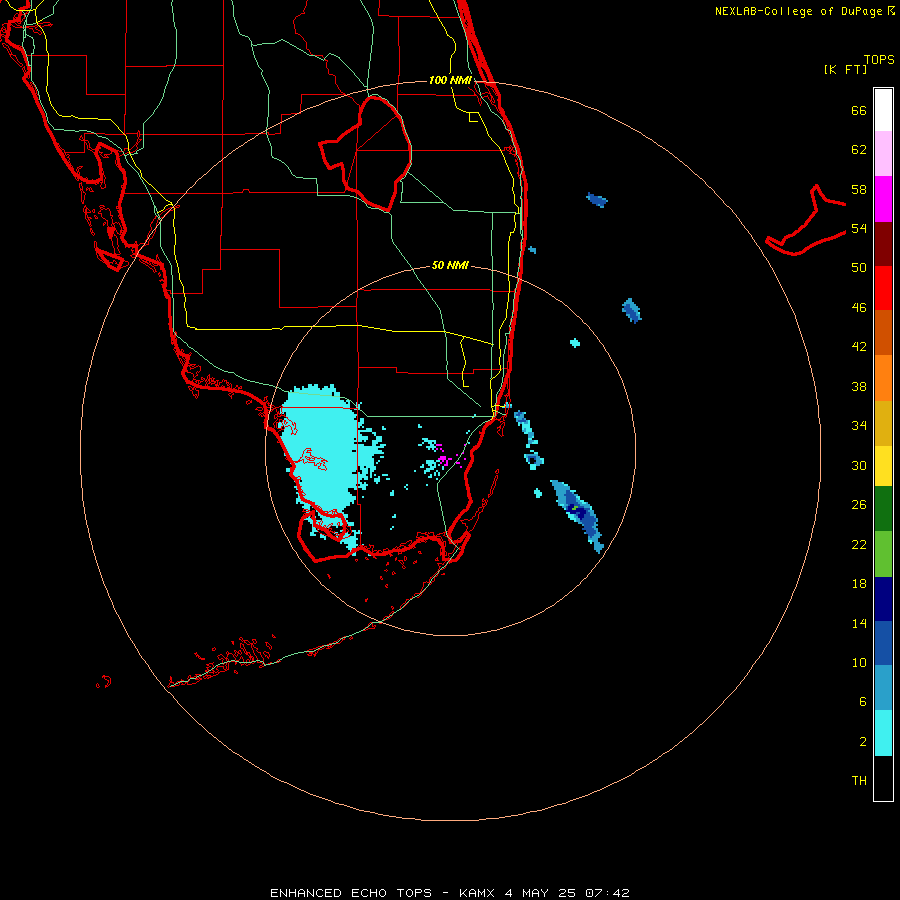
Task: Click the NEXLAB-College of DuPage credit text
Action: coord(800,11)
